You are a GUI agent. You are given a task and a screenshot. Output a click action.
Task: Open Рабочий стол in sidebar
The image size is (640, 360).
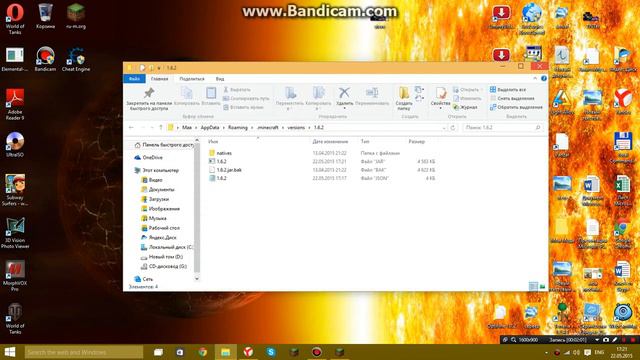click(x=164, y=228)
